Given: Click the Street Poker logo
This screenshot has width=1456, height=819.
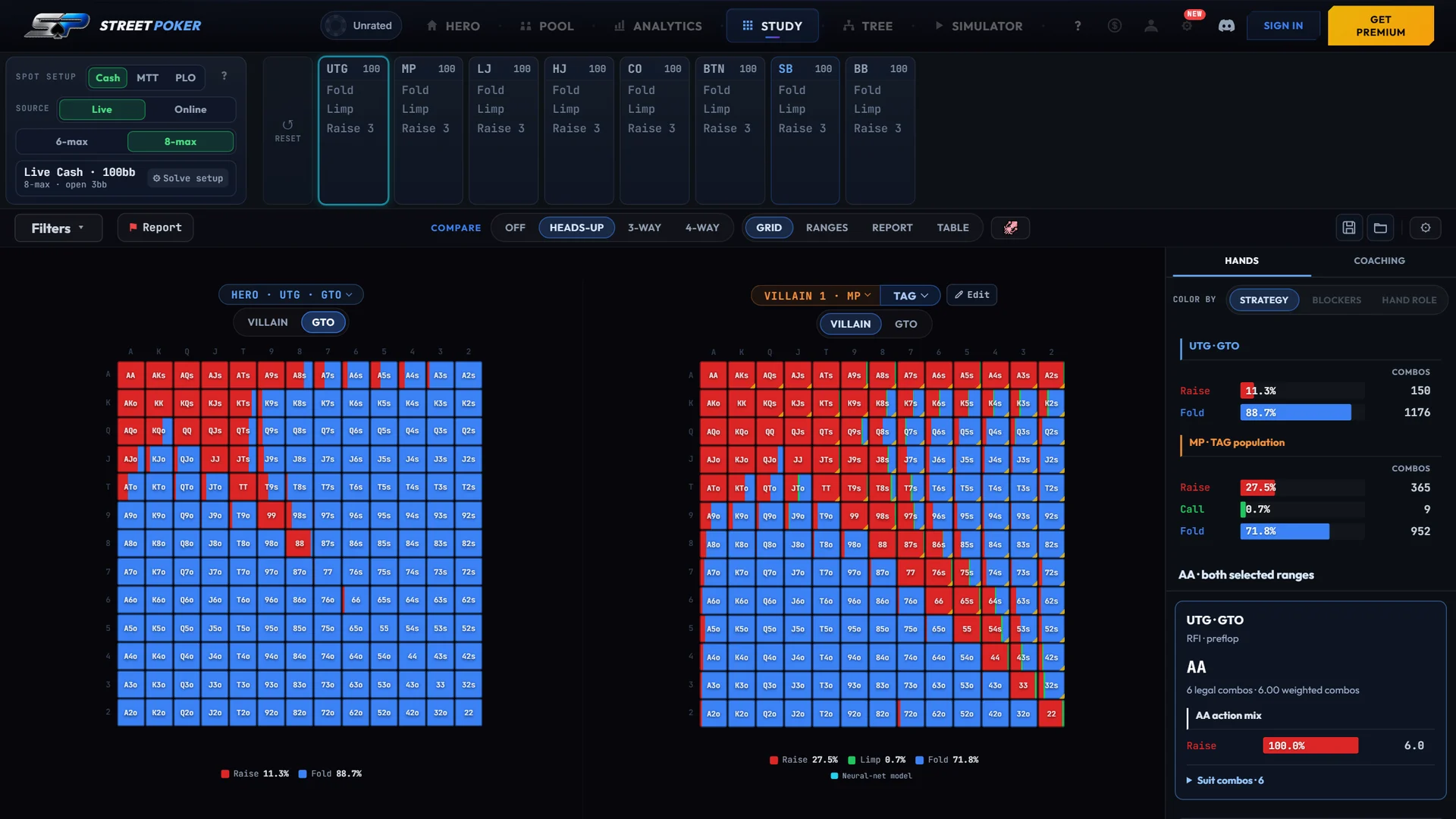Looking at the screenshot, I should (112, 25).
